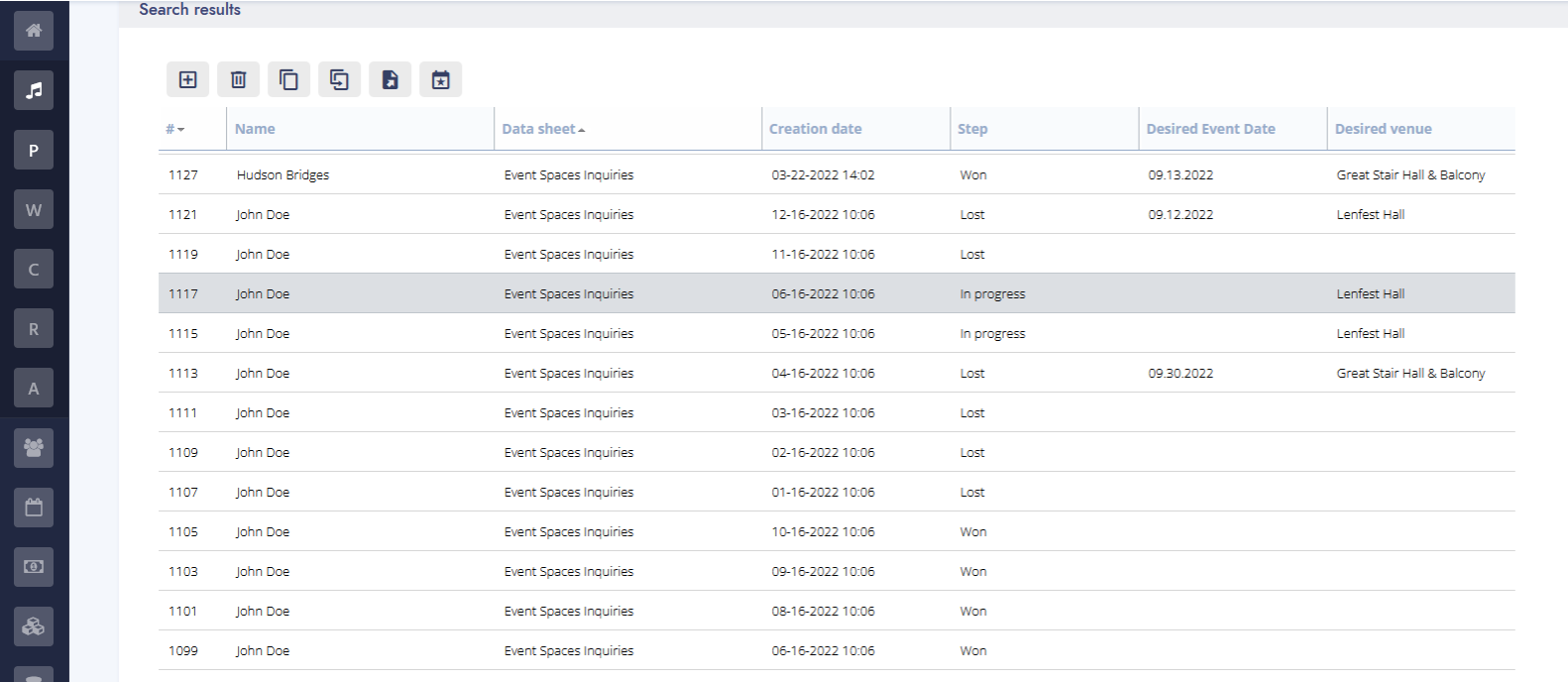This screenshot has width=1568, height=682.
Task: Select row 1113 with date 09.30.2022
Action: 1179,374
